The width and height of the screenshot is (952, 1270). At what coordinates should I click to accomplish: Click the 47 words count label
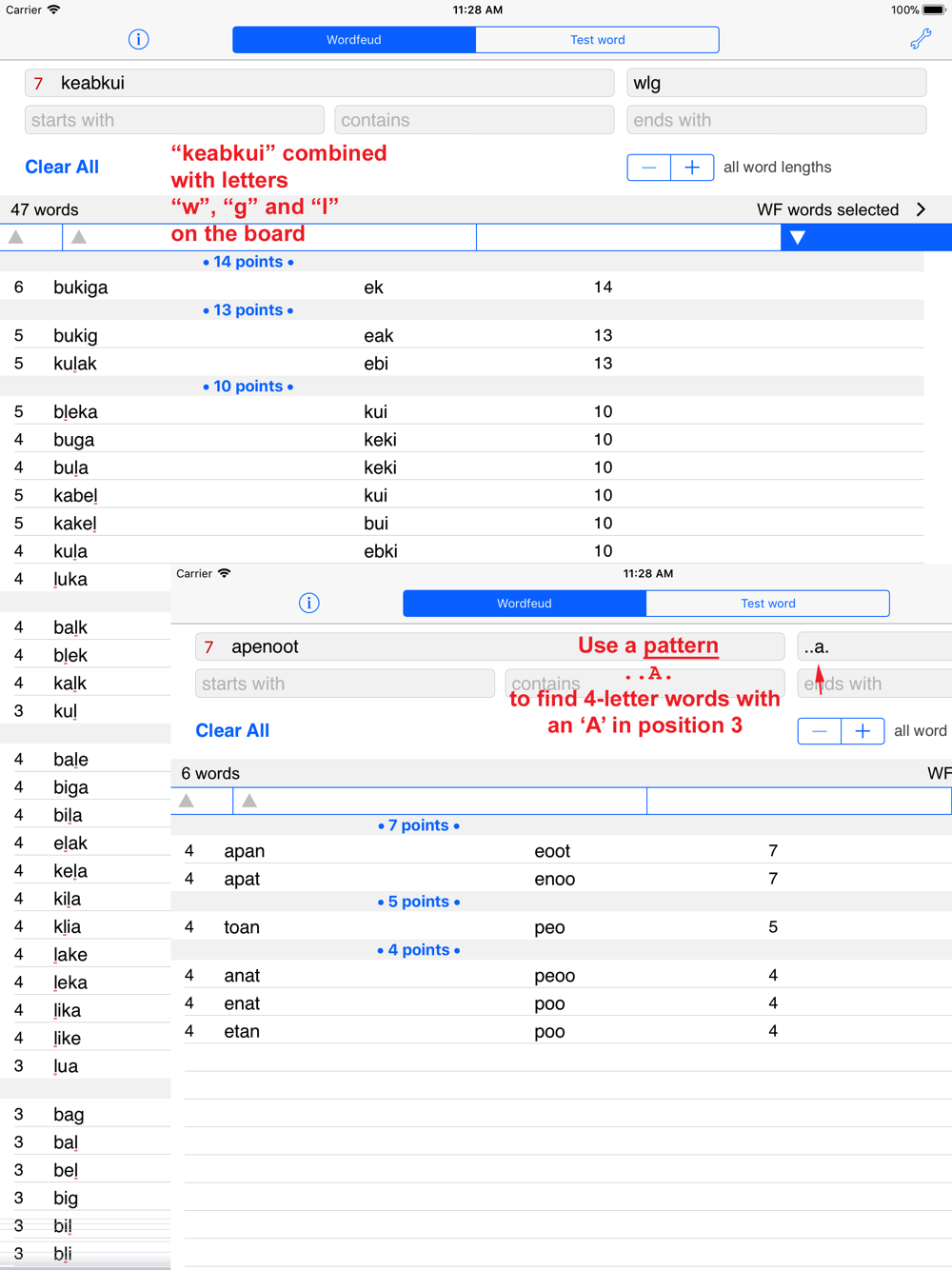(45, 209)
